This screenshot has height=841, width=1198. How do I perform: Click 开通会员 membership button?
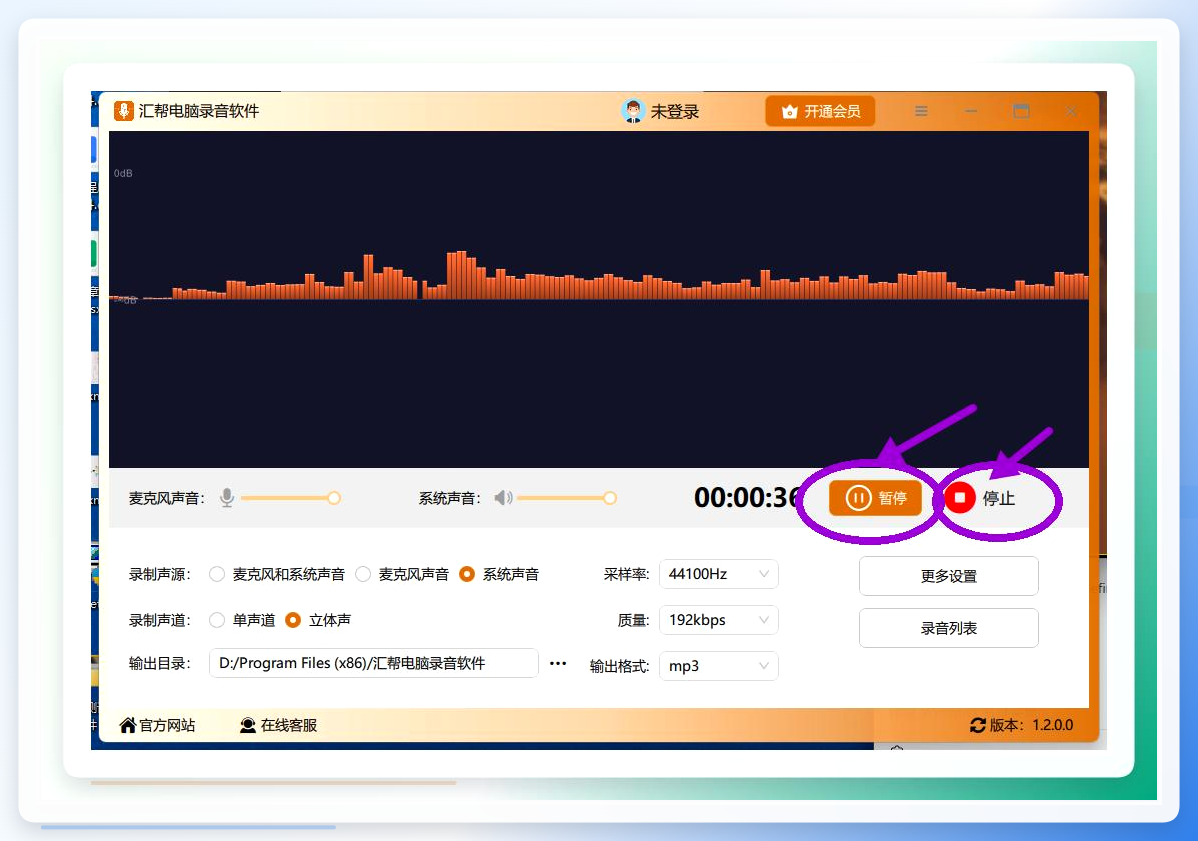[821, 112]
